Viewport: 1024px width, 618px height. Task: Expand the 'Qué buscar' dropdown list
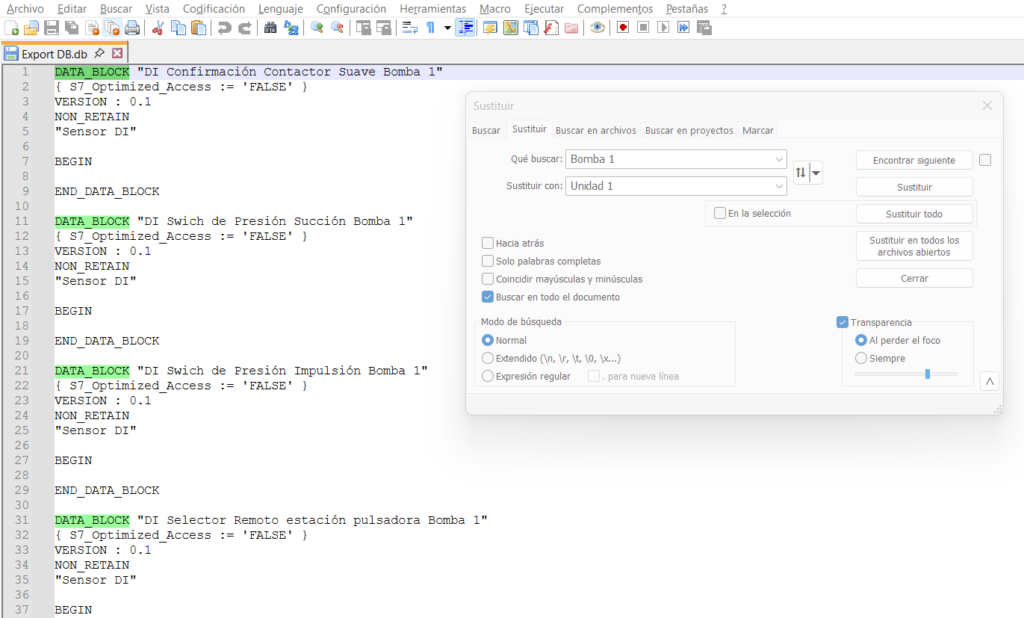pos(779,160)
